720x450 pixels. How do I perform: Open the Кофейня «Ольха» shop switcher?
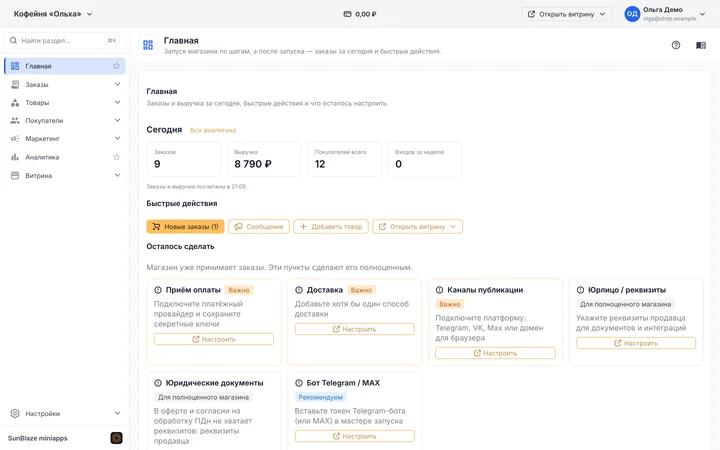[x=53, y=14]
